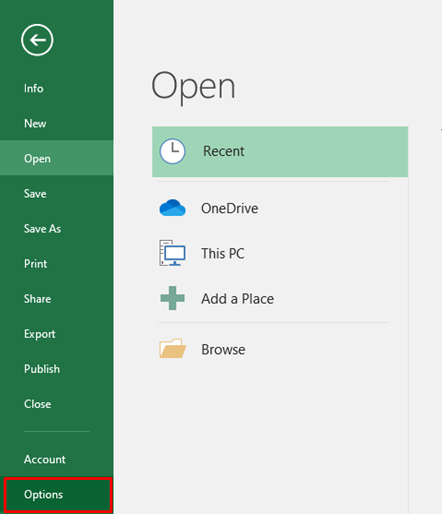Open the Share page
This screenshot has height=514, width=442.
point(57,299)
